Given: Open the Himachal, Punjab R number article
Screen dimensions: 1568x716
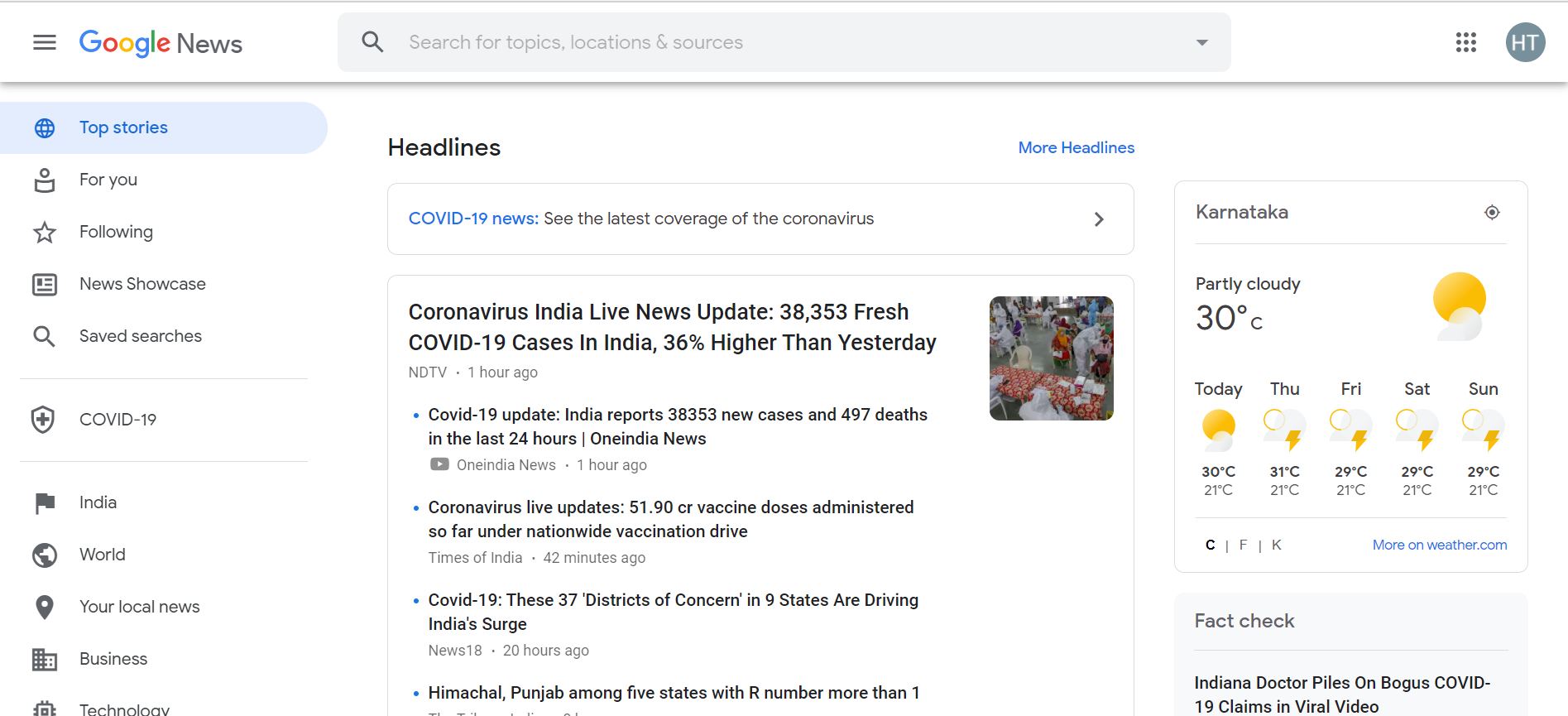Looking at the screenshot, I should pyautogui.click(x=674, y=693).
